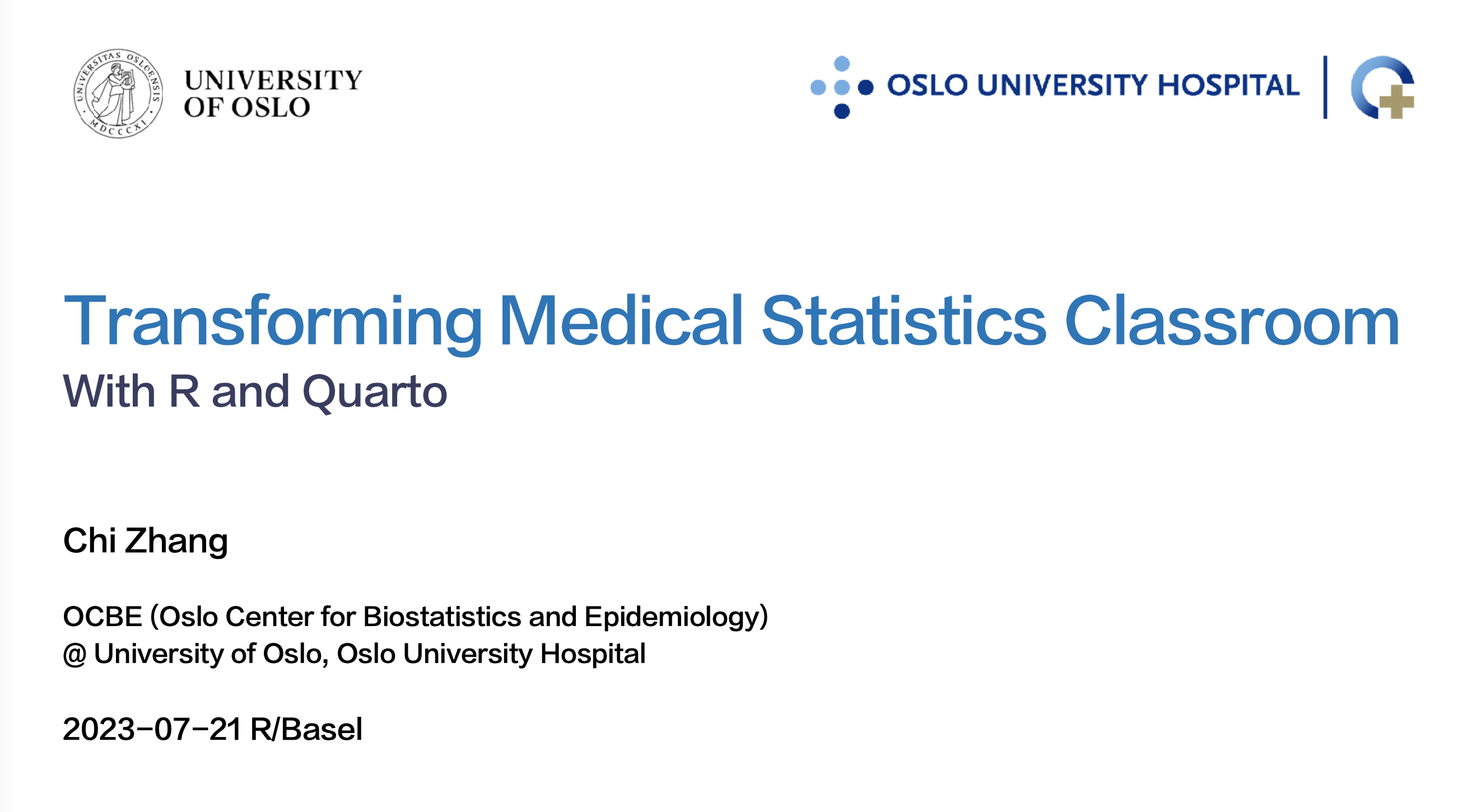Click the word "Classroom" in the title
This screenshot has height=812, width=1462.
[1232, 321]
